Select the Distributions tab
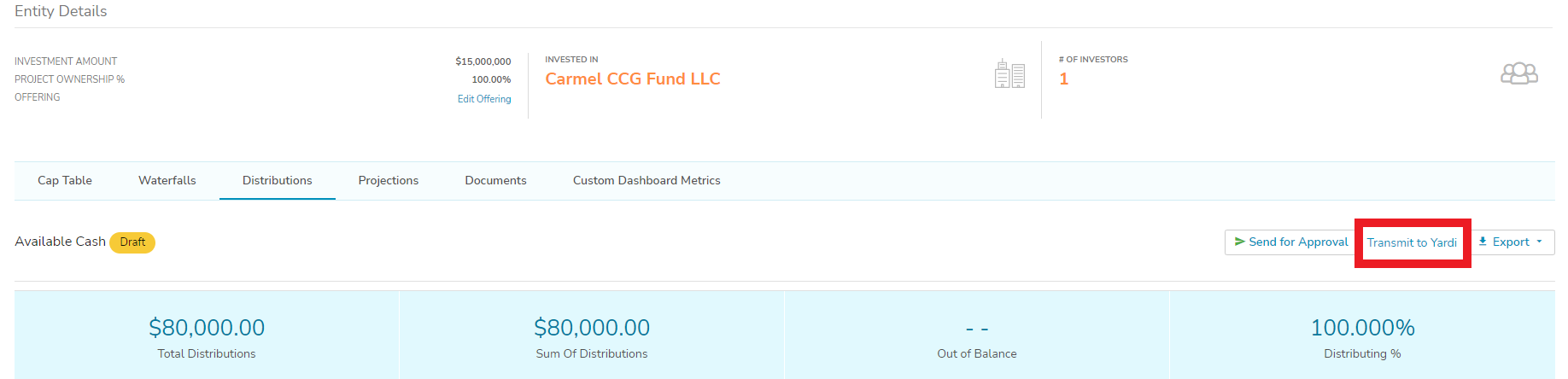 click(x=278, y=181)
